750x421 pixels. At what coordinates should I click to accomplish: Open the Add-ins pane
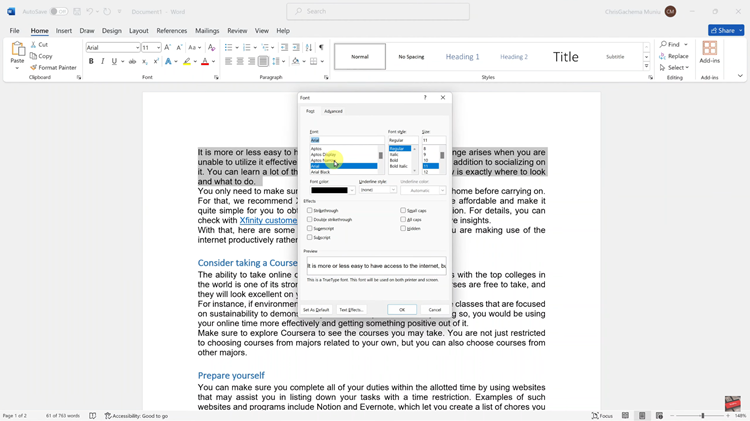pyautogui.click(x=709, y=53)
